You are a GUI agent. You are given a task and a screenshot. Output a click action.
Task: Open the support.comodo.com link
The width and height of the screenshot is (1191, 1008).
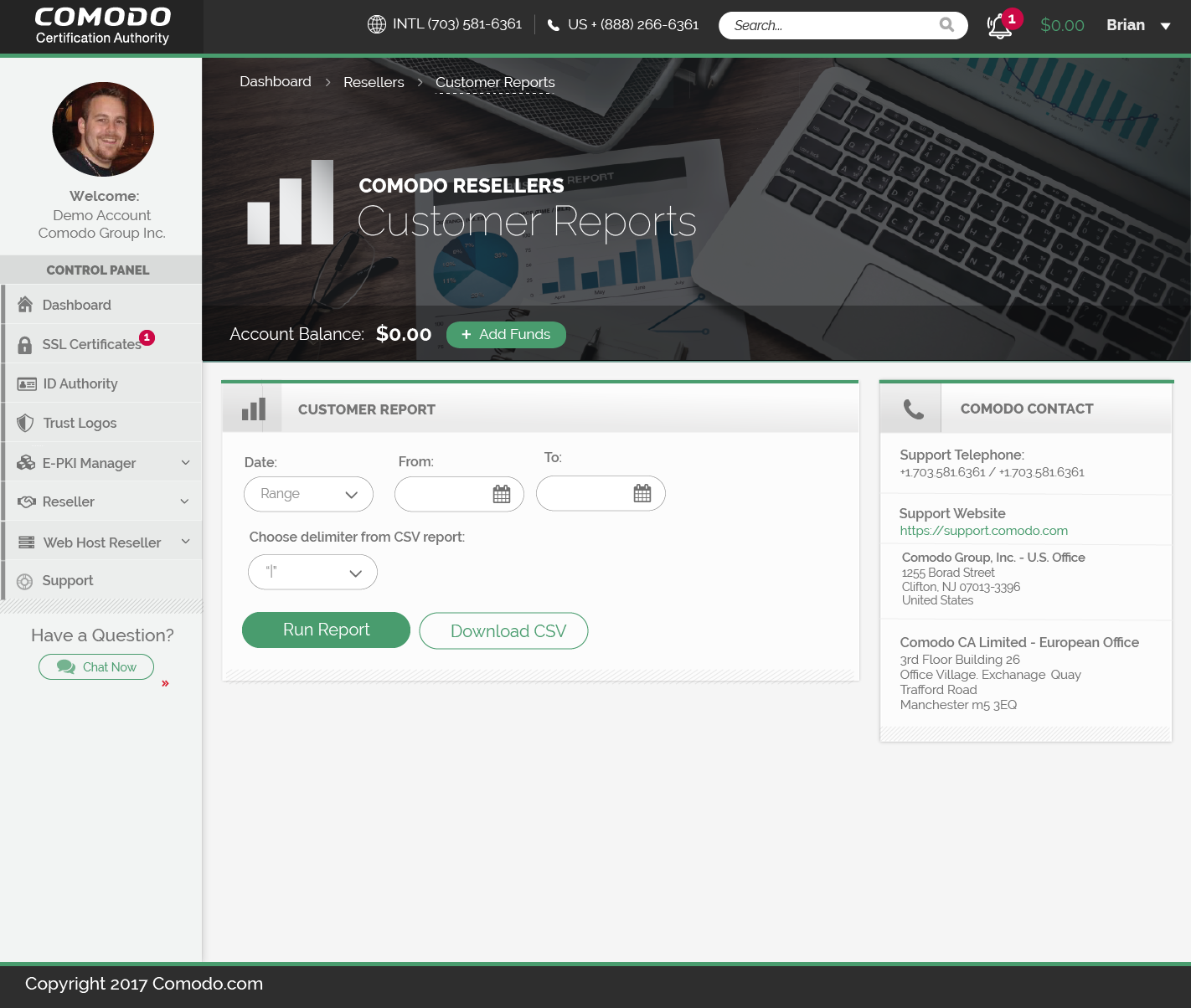[983, 531]
